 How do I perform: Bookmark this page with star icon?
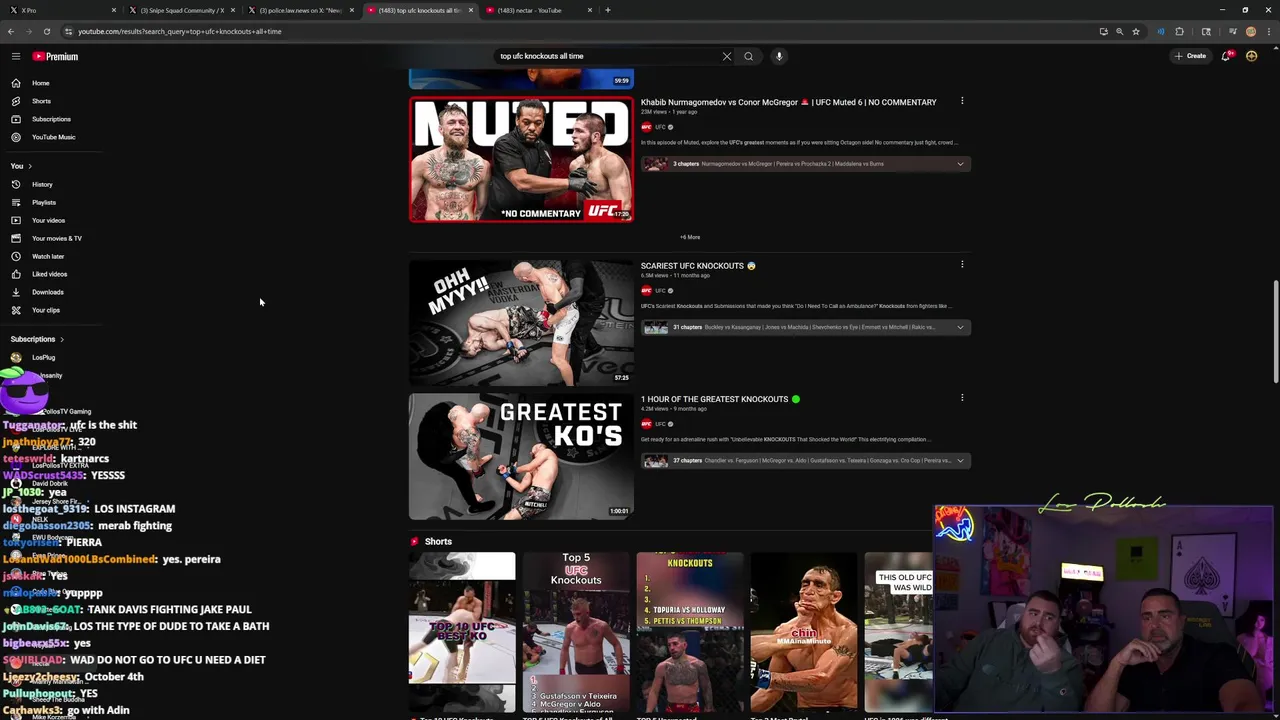(x=1136, y=31)
